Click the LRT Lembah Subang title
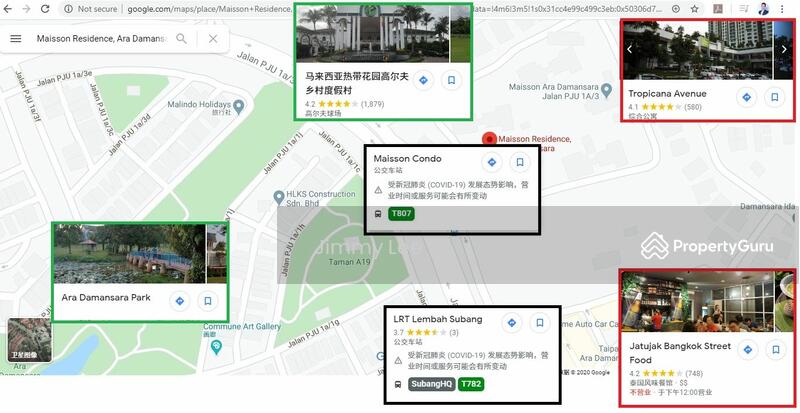Screen dimensions: 800x413 coord(438,319)
